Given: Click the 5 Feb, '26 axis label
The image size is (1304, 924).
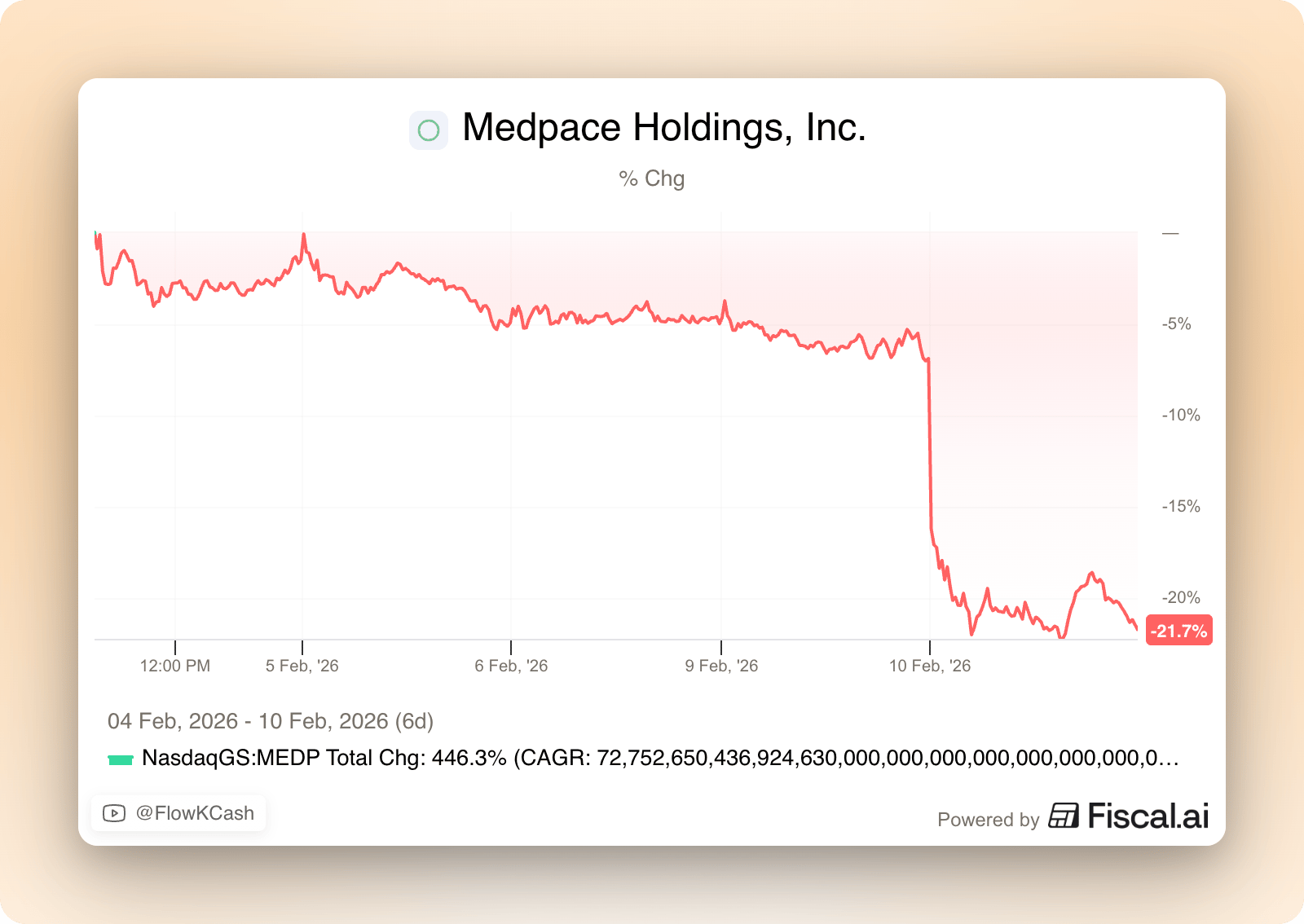Looking at the screenshot, I should point(302,666).
